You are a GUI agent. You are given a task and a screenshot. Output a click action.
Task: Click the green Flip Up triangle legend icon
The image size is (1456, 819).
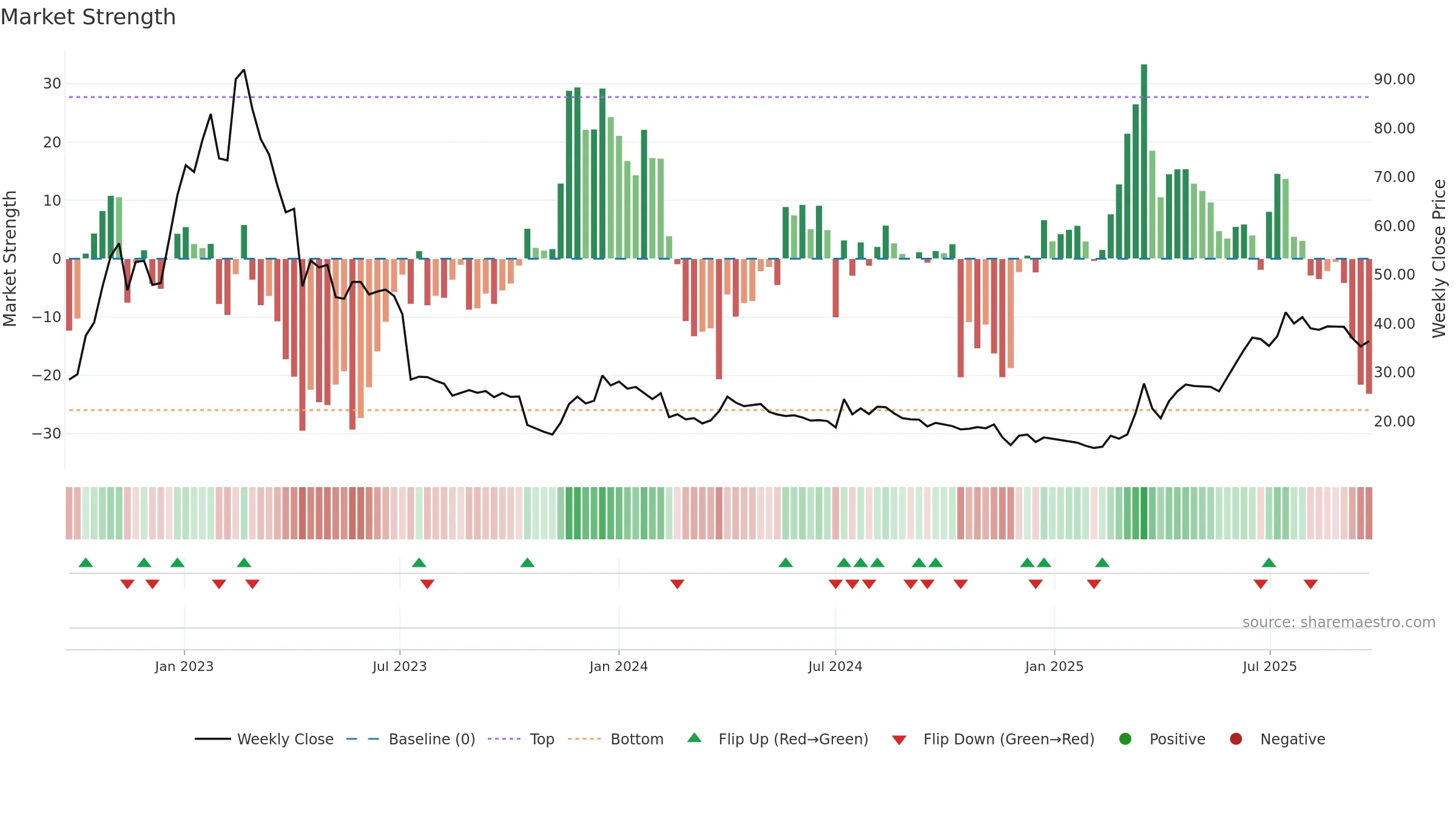point(695,738)
